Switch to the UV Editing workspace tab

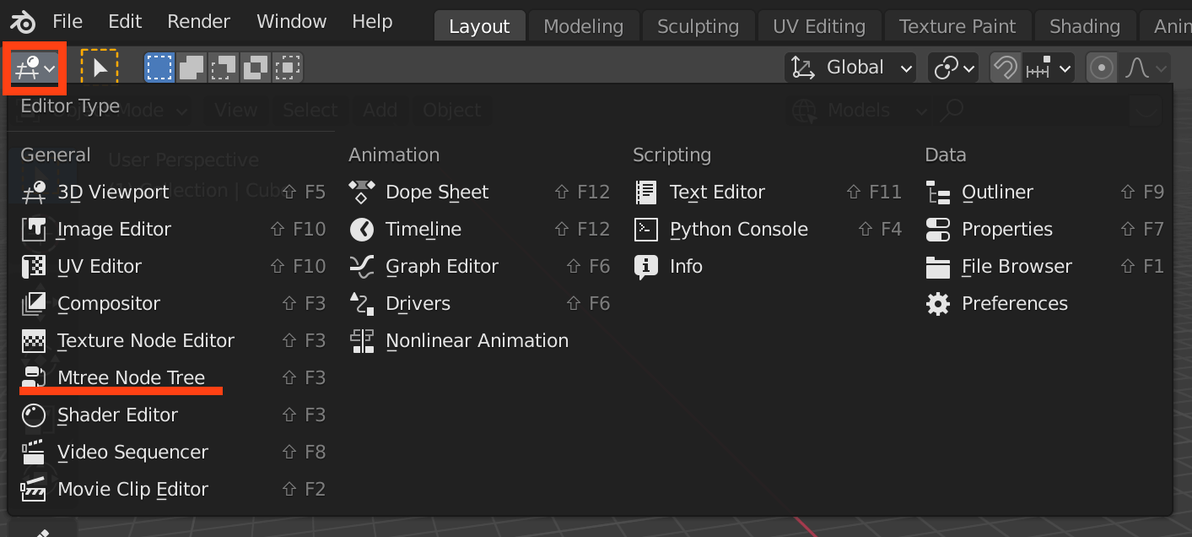pyautogui.click(x=818, y=27)
